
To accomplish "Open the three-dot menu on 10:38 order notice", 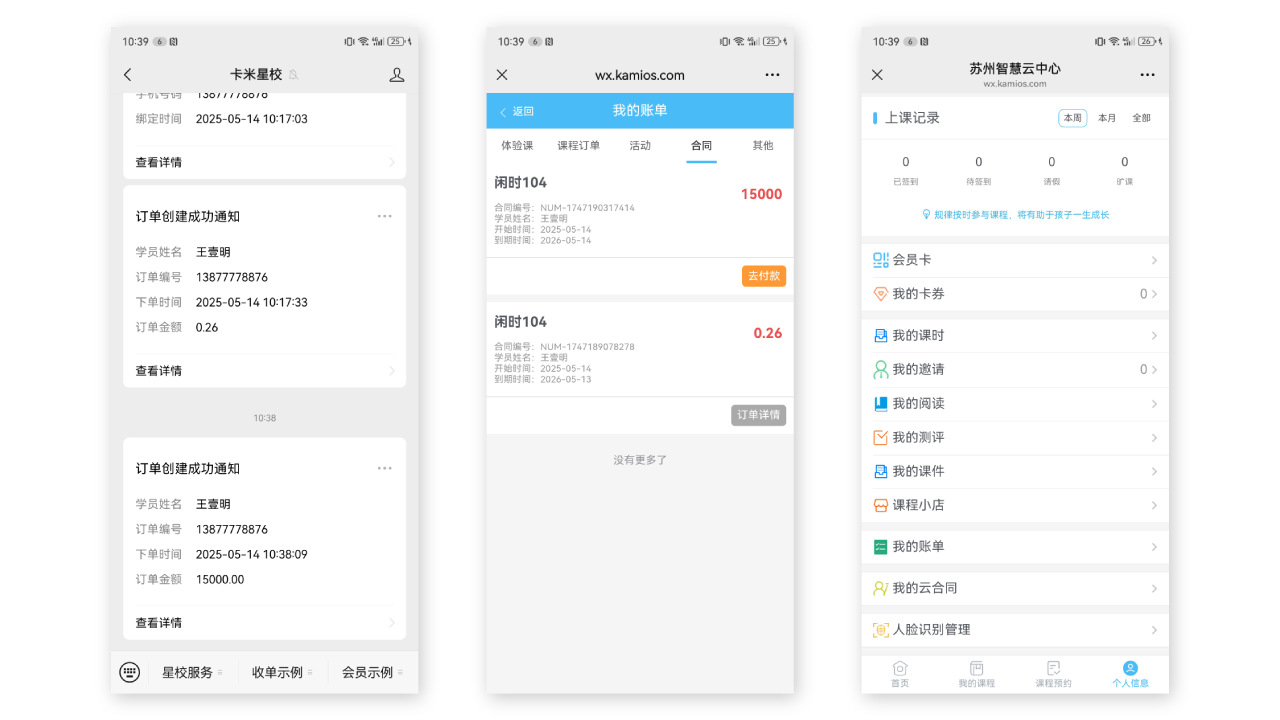I will (385, 468).
